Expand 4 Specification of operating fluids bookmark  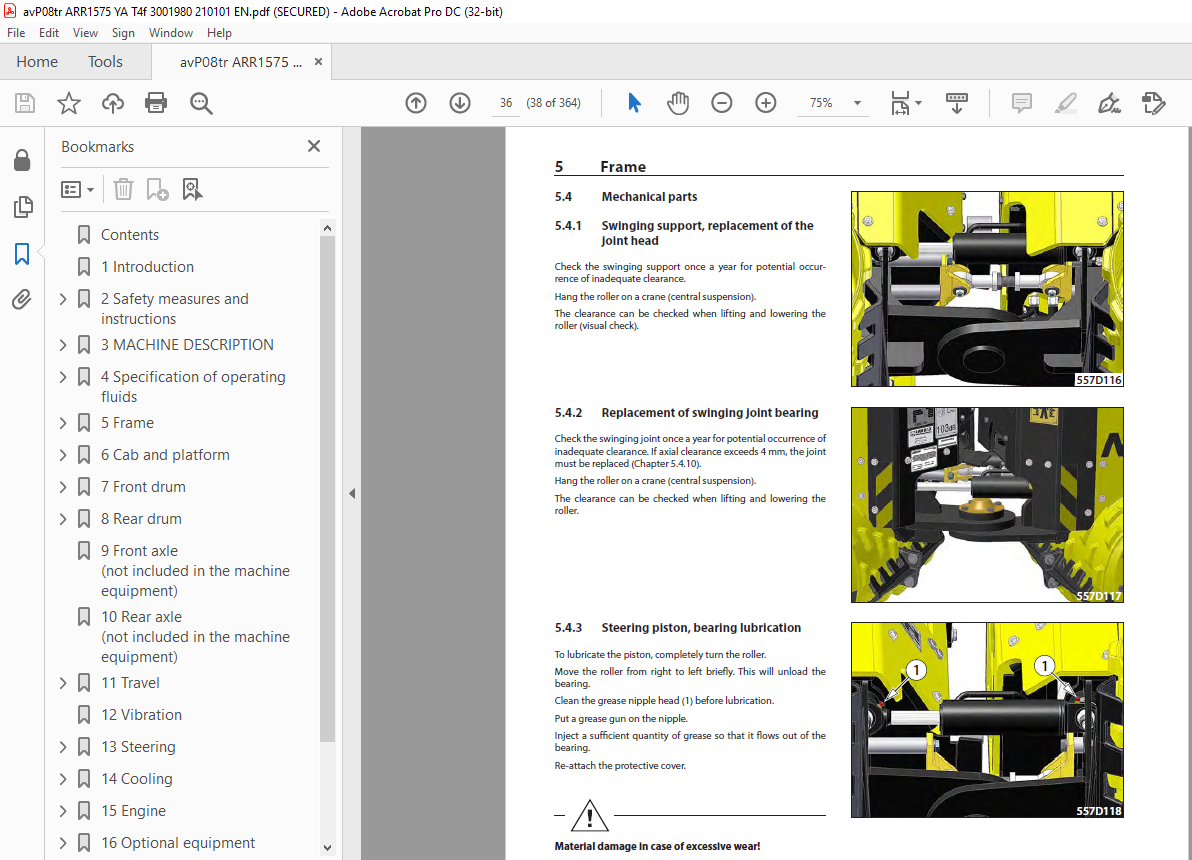[x=63, y=377]
